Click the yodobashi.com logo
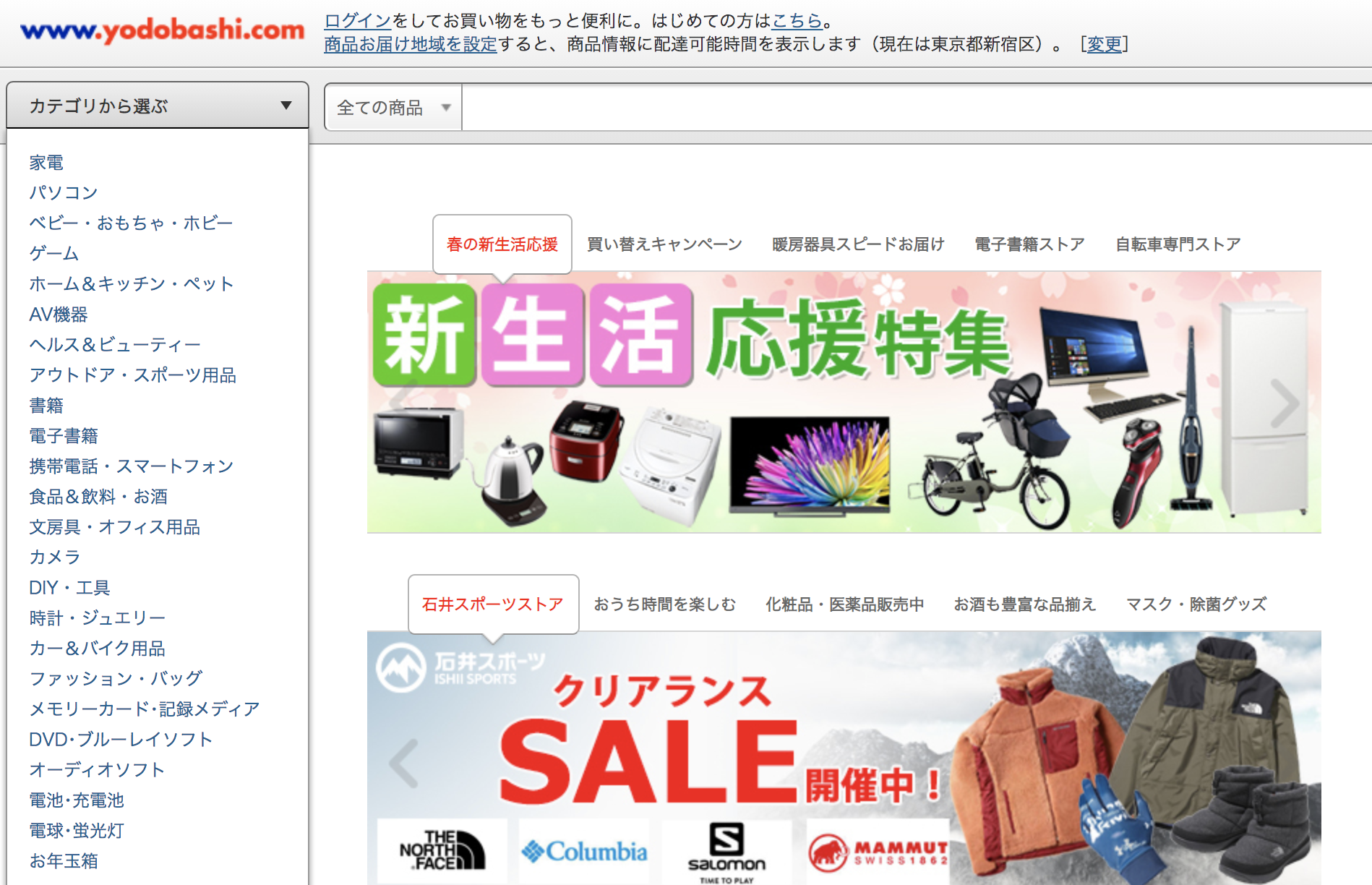The image size is (1372, 885). (x=163, y=30)
